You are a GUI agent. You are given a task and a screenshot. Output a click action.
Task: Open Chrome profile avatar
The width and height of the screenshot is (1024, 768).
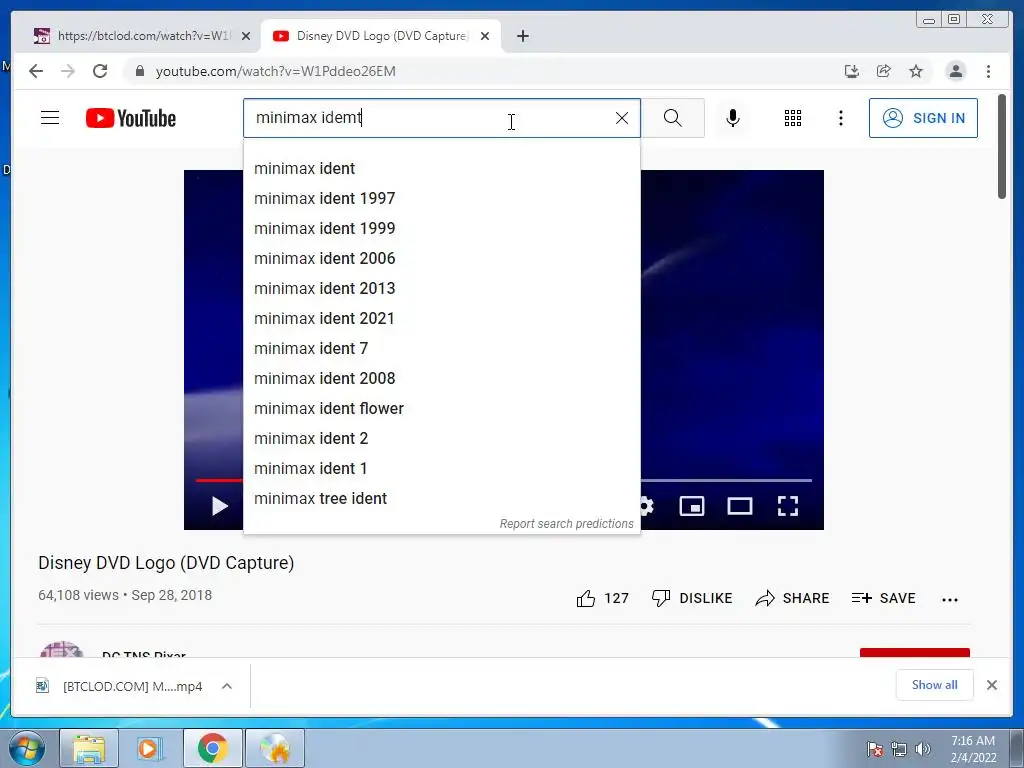click(955, 71)
